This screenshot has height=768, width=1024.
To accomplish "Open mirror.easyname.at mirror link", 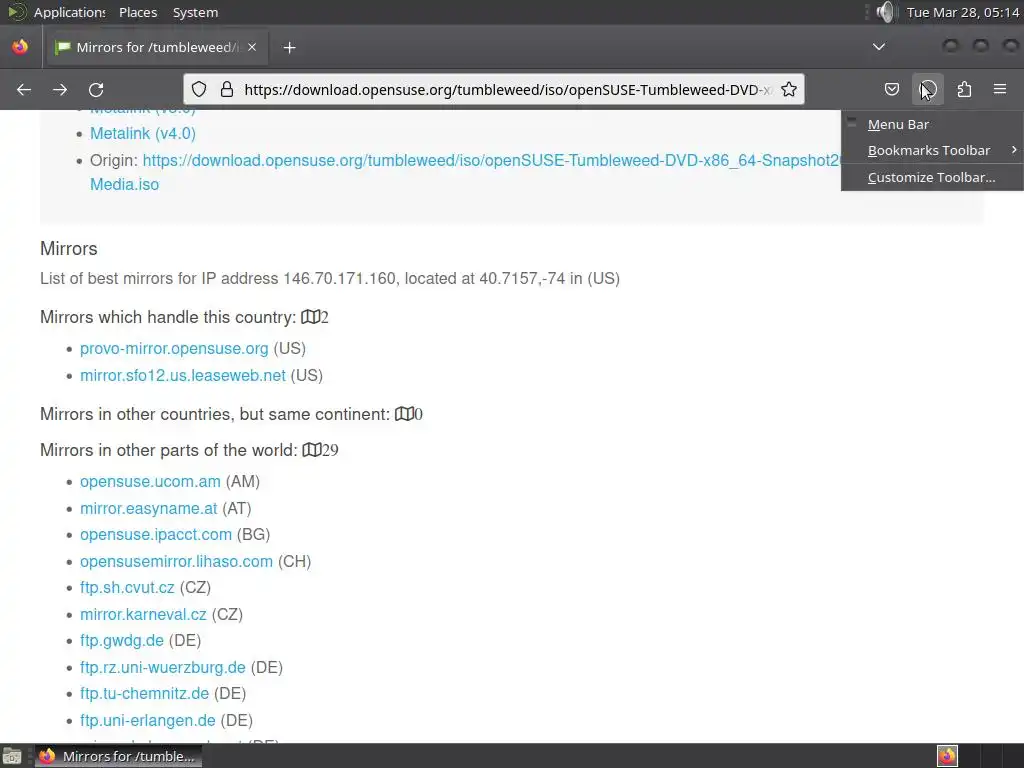I will coord(148,508).
